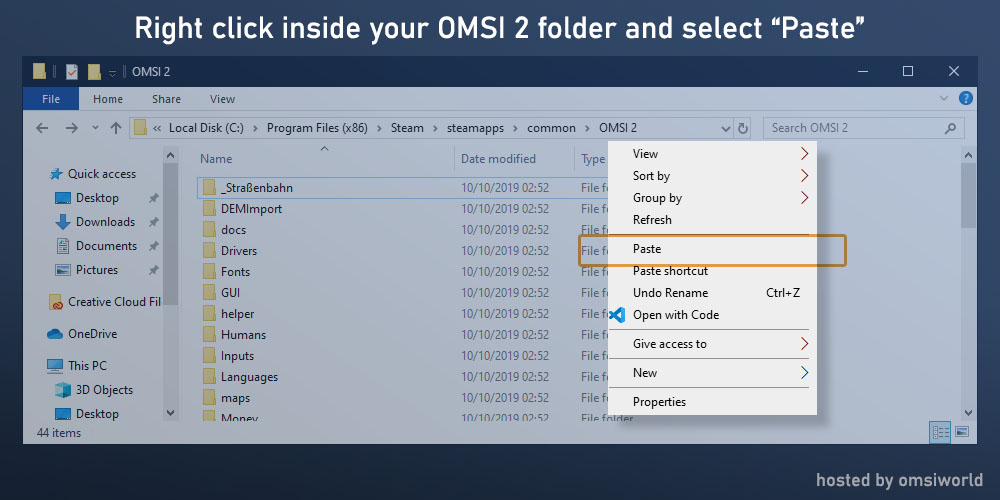Select the Drivers folder icon
Screen dimensions: 1000x500
point(209,251)
